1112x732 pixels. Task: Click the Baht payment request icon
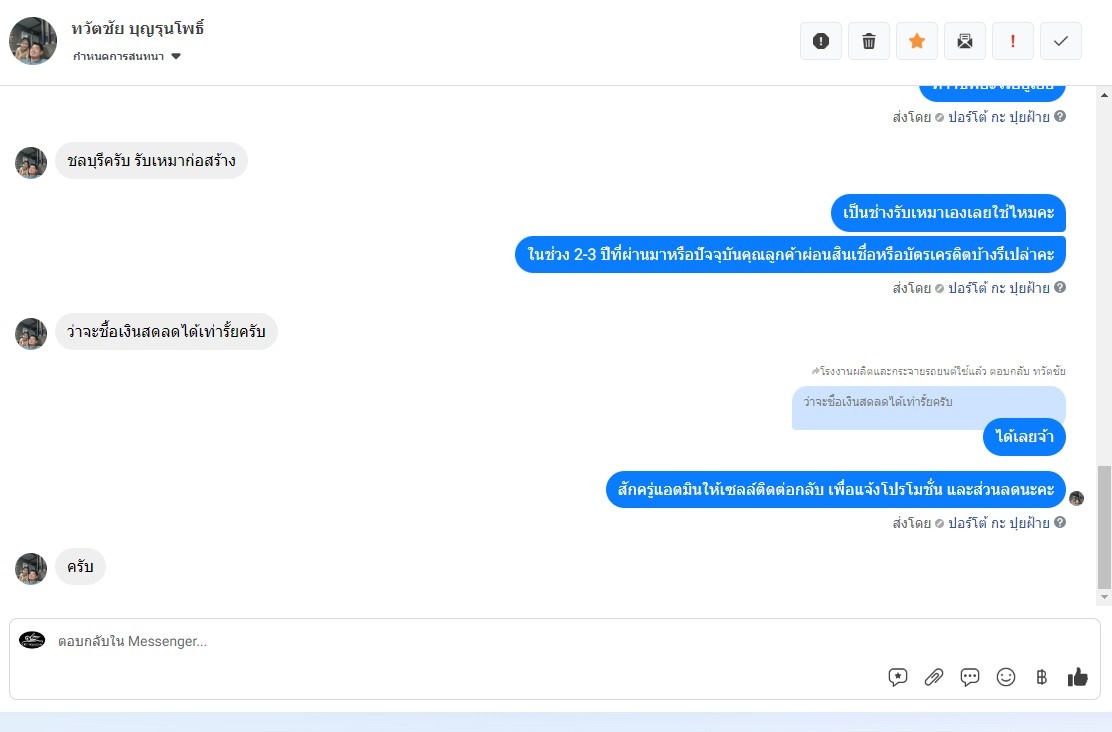(x=1041, y=677)
